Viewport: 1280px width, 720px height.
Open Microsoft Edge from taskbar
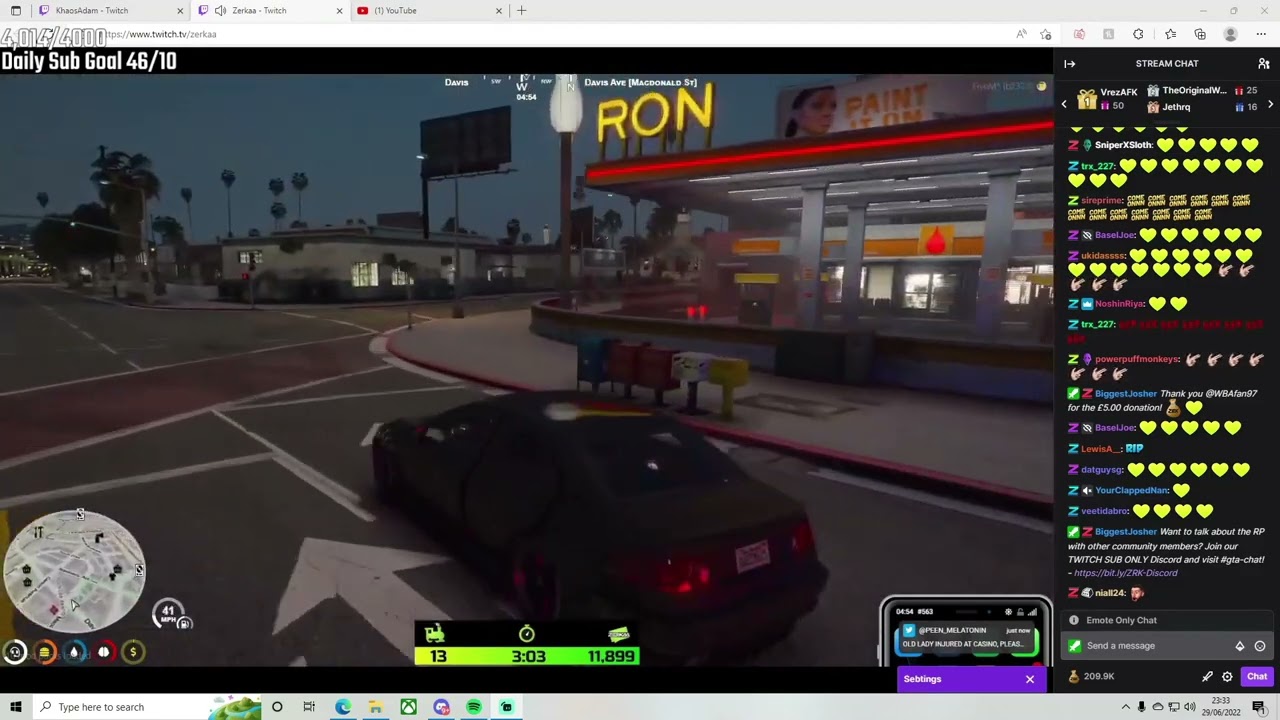click(x=342, y=707)
